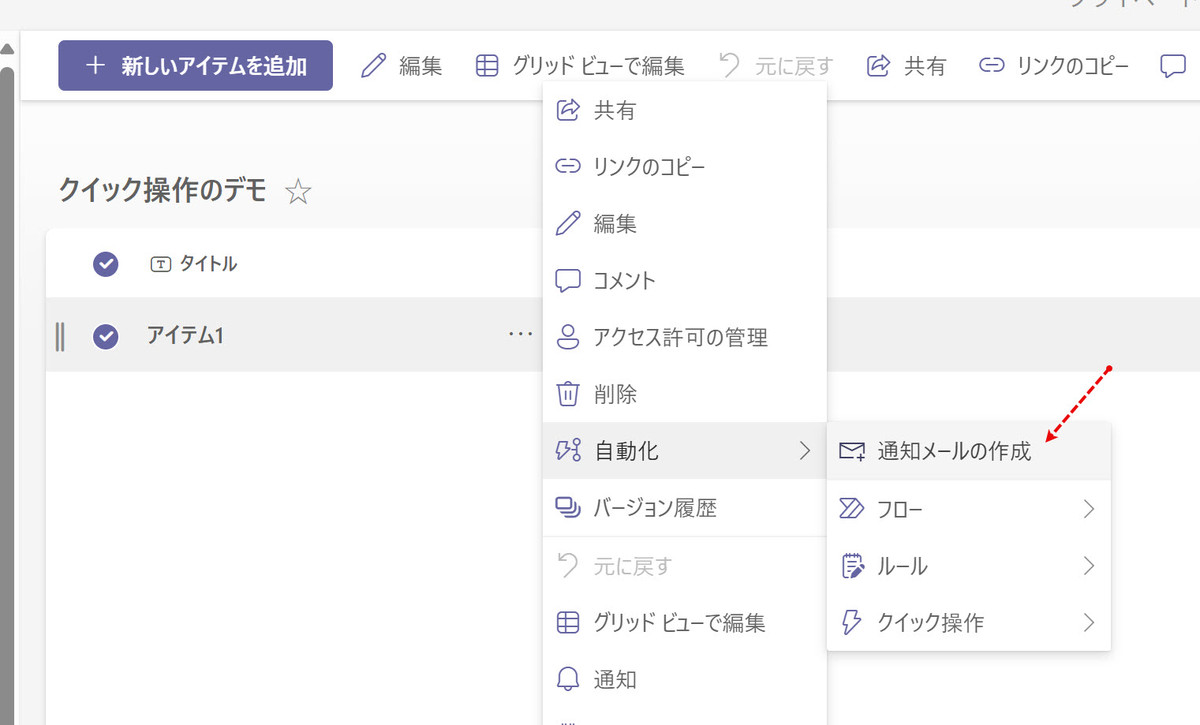Open アイテム1 item title

185,336
